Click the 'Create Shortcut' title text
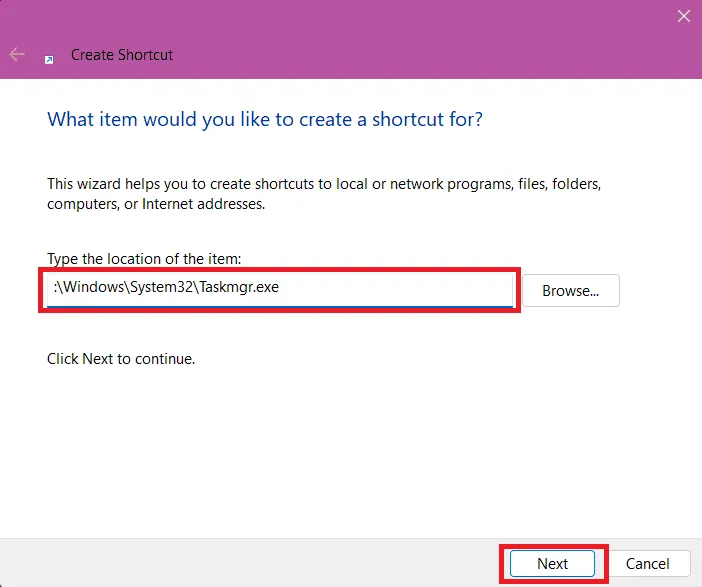The height and width of the screenshot is (587, 702). 122,55
